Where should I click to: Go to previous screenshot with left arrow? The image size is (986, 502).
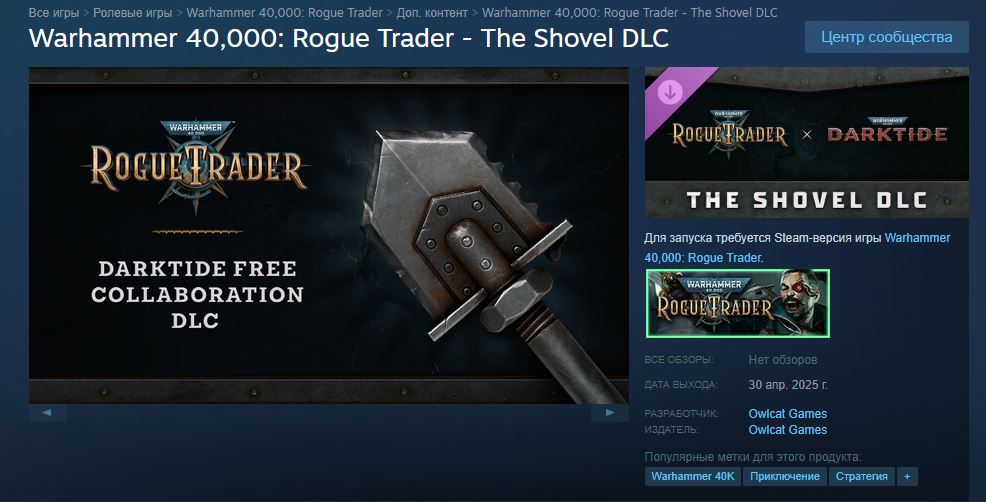click(47, 413)
